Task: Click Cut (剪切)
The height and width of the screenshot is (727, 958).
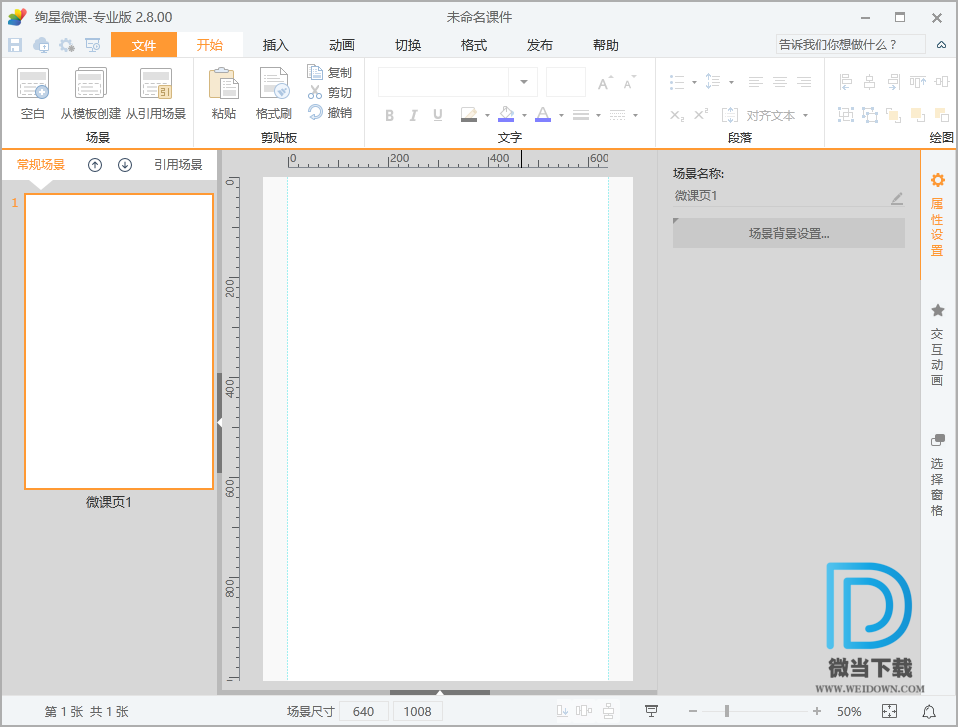Action: [x=330, y=93]
